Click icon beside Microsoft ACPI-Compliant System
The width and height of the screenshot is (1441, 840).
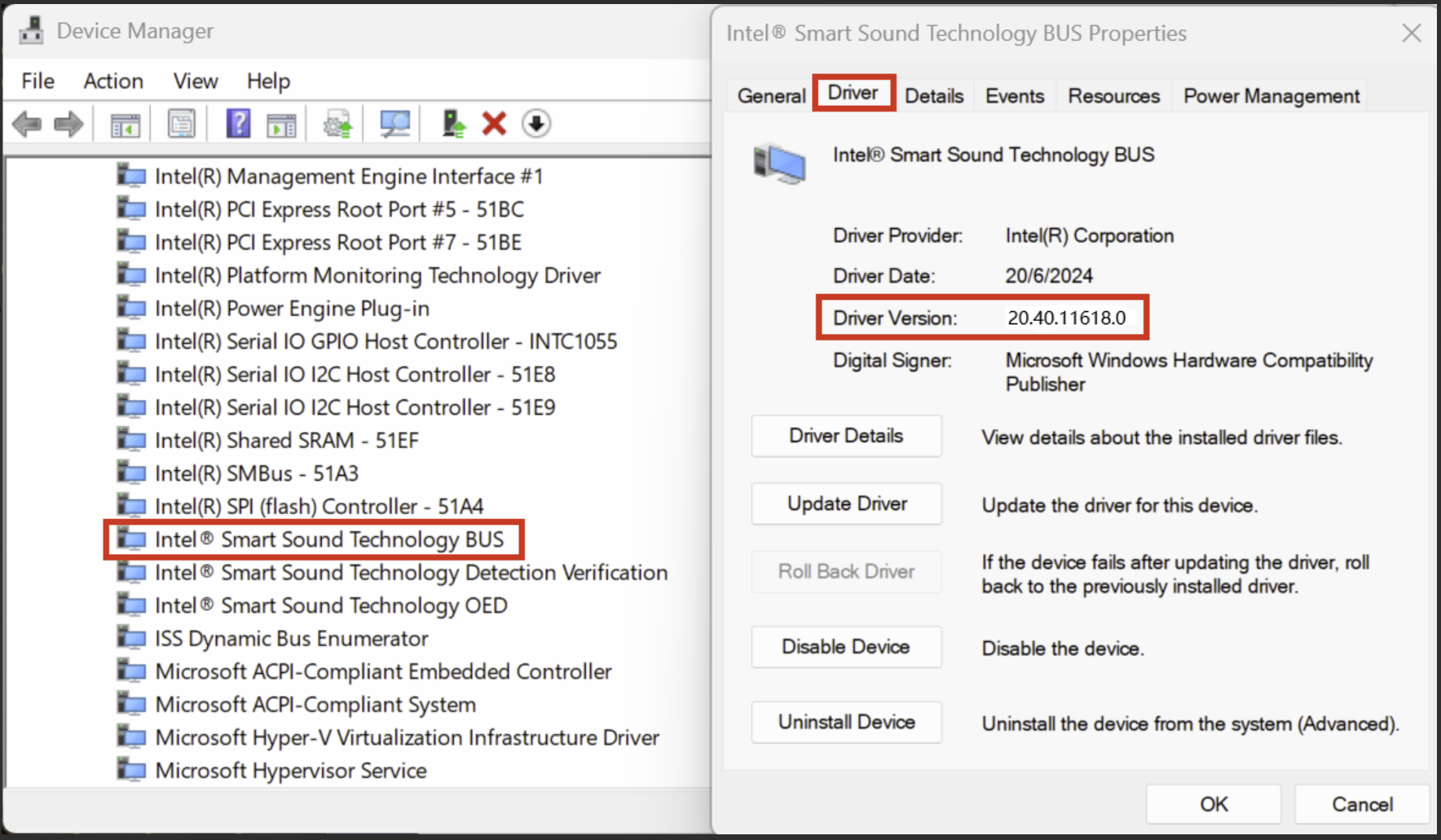point(131,704)
